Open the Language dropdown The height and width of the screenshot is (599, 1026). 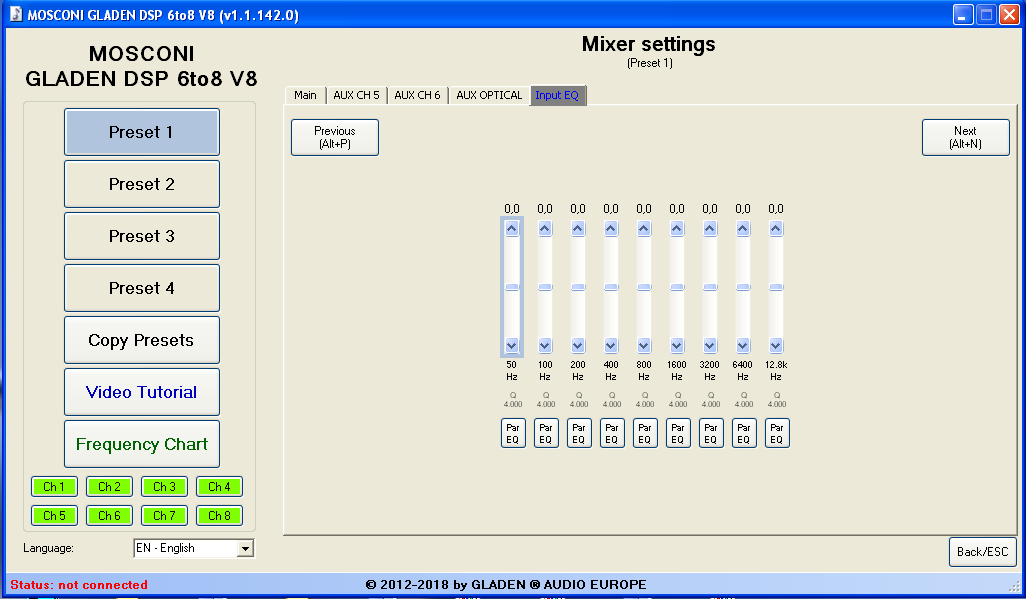pyautogui.click(x=194, y=548)
